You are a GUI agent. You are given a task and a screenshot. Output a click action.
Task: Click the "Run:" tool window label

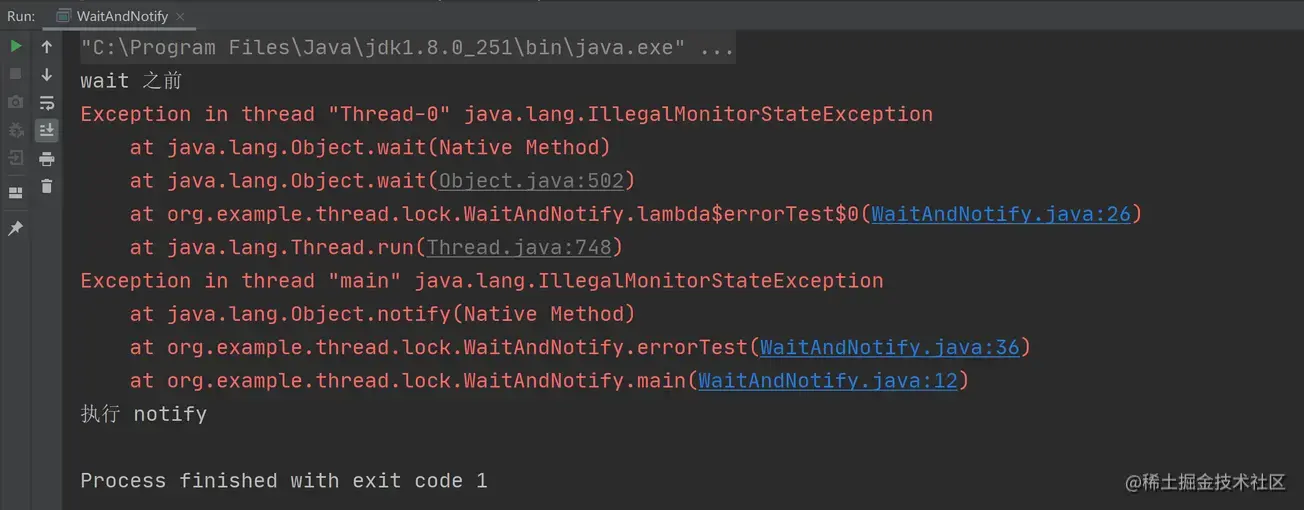(x=21, y=16)
